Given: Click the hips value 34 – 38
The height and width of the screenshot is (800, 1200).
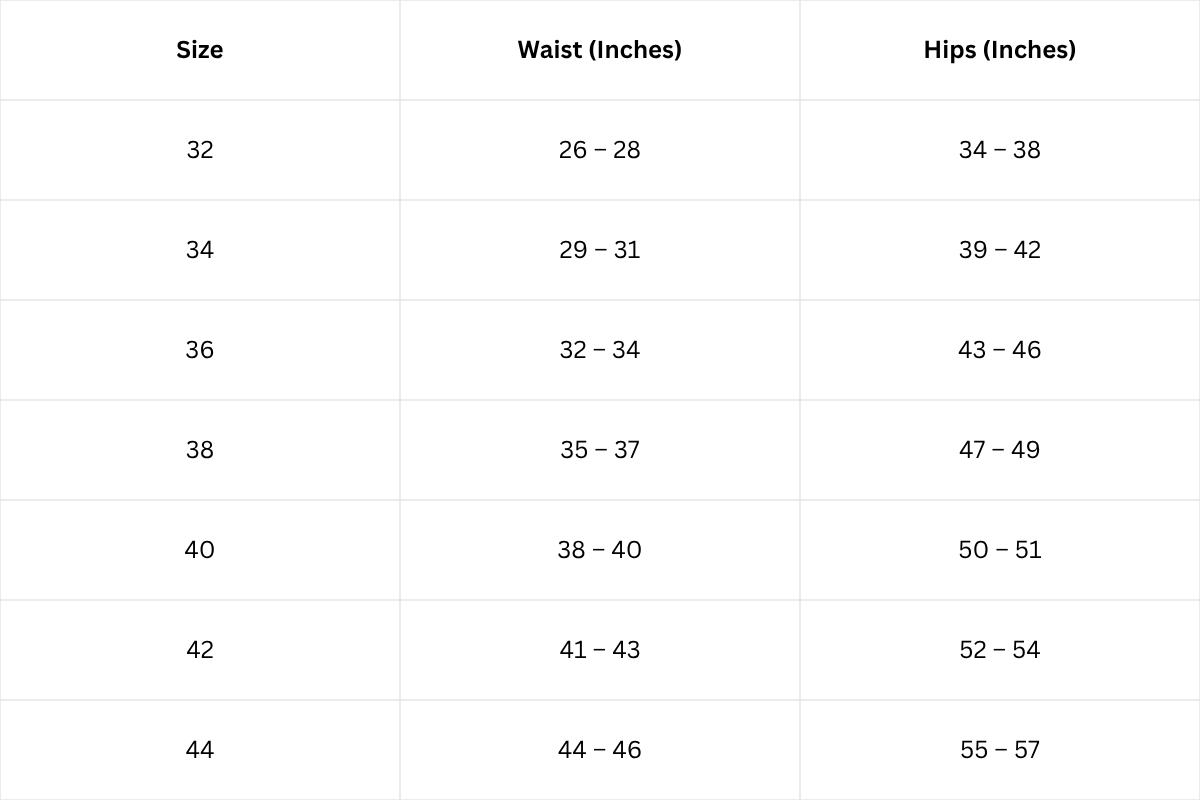Looking at the screenshot, I should pos(999,150).
